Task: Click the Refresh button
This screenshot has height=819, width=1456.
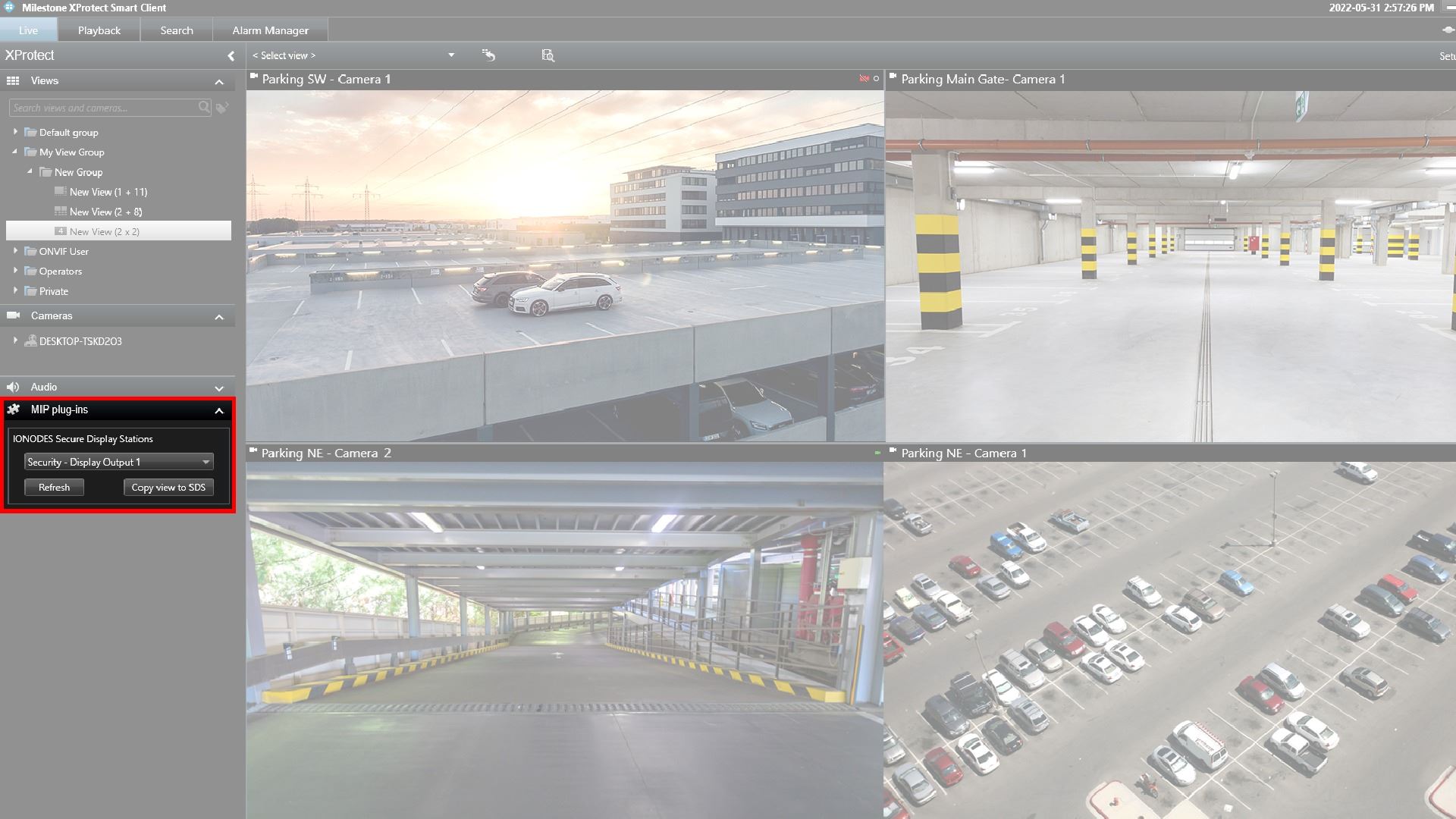Action: [54, 488]
